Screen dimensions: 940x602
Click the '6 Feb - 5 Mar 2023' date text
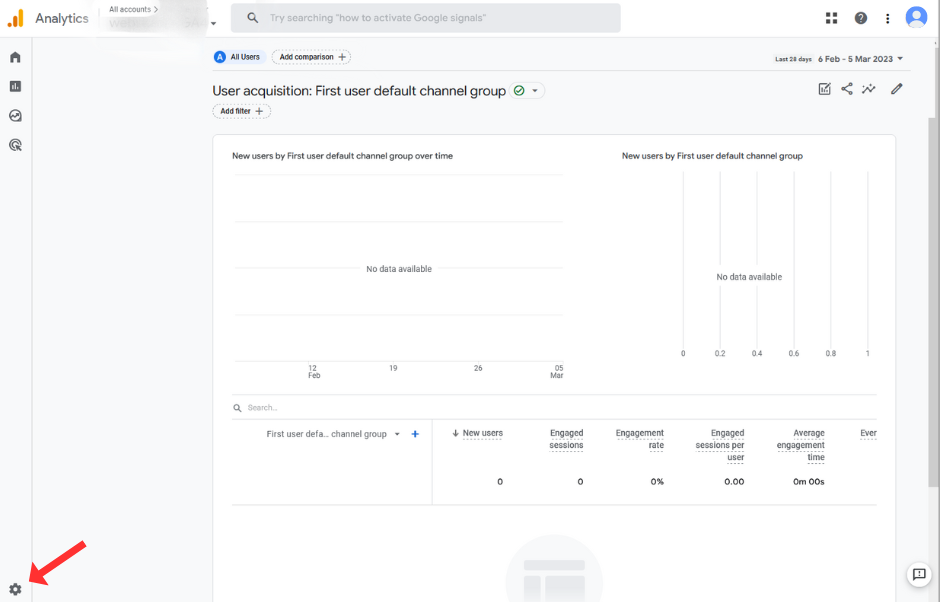click(855, 59)
